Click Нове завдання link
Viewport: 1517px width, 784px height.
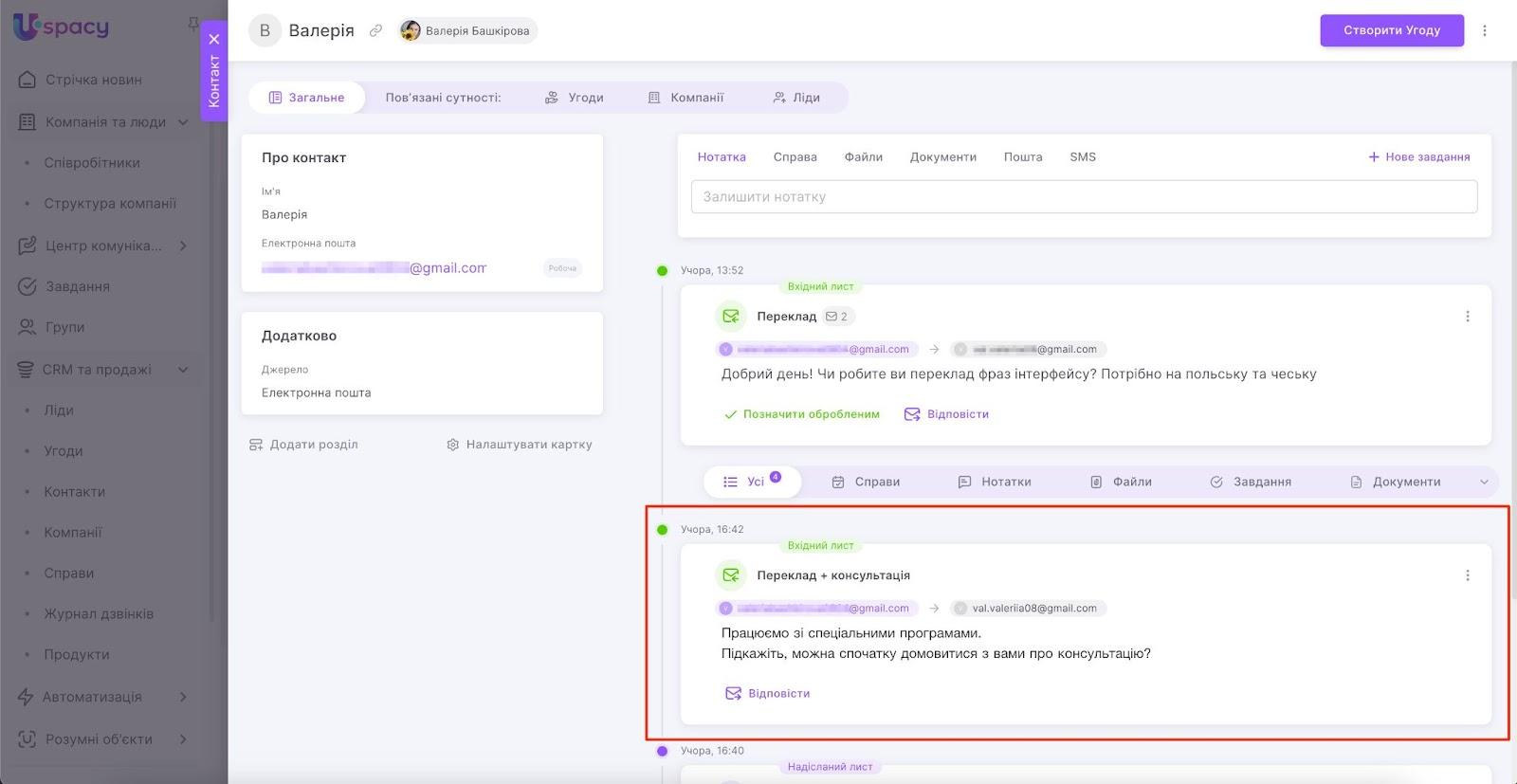(1418, 157)
